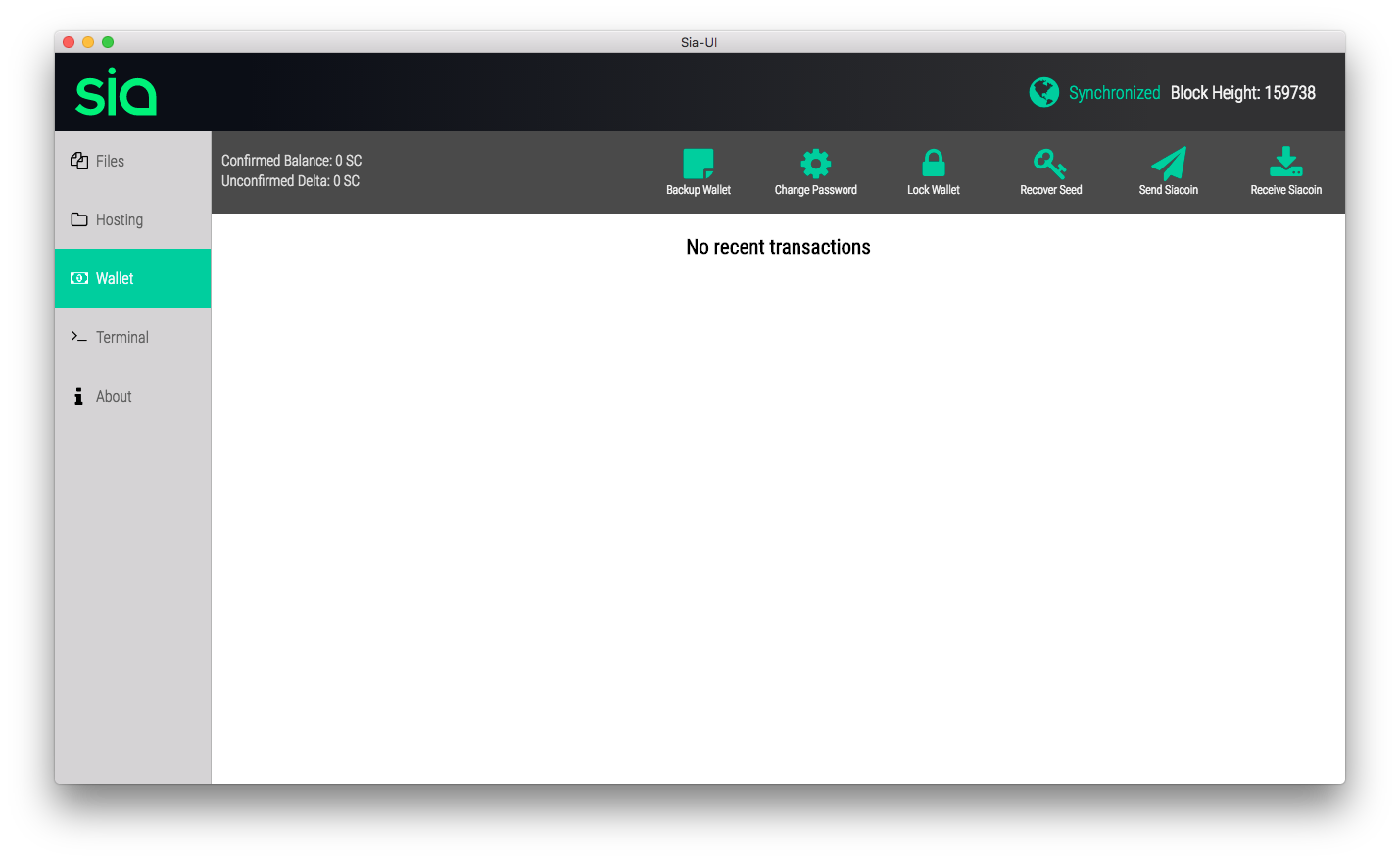Click the Receive Siacoin label
Viewport: 1400px width, 862px height.
click(x=1286, y=190)
